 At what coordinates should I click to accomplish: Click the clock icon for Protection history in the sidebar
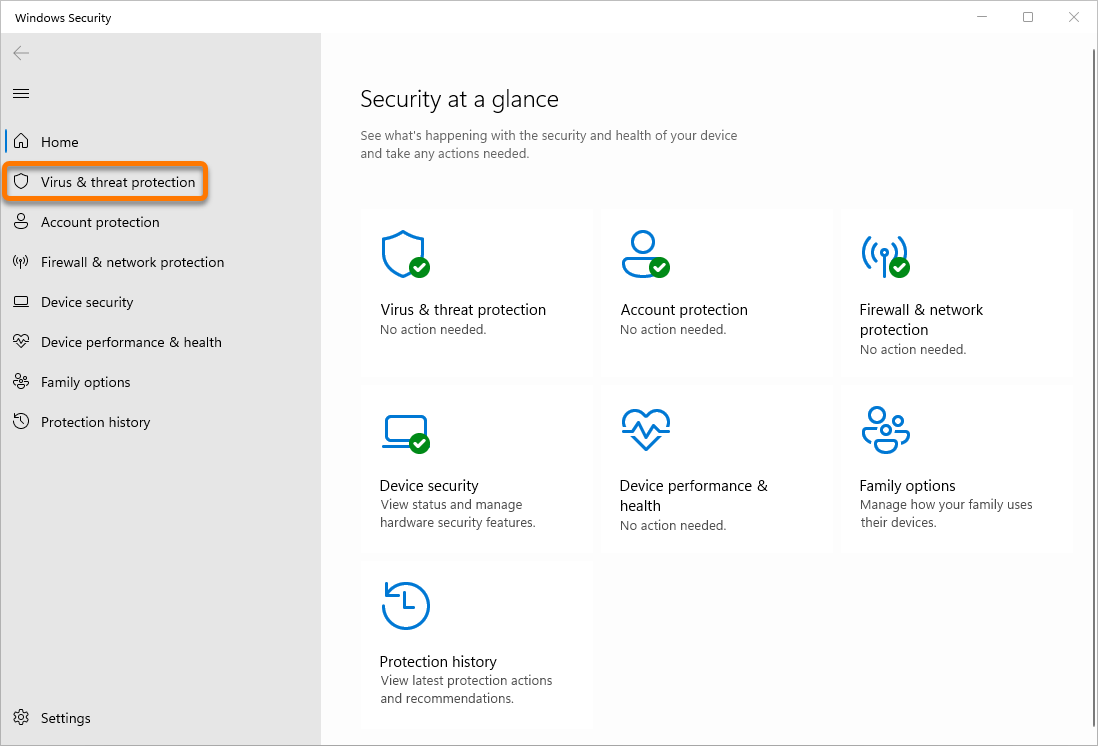(x=21, y=422)
